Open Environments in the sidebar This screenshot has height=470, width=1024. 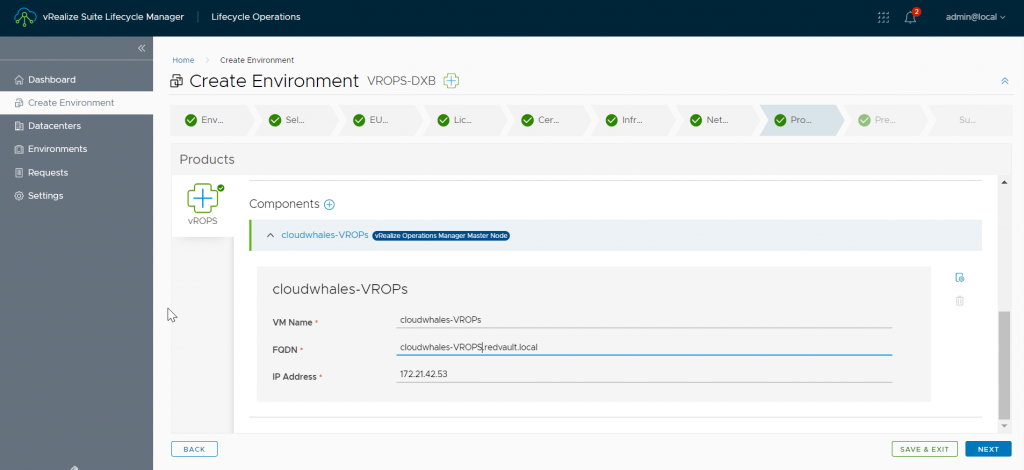(76, 149)
